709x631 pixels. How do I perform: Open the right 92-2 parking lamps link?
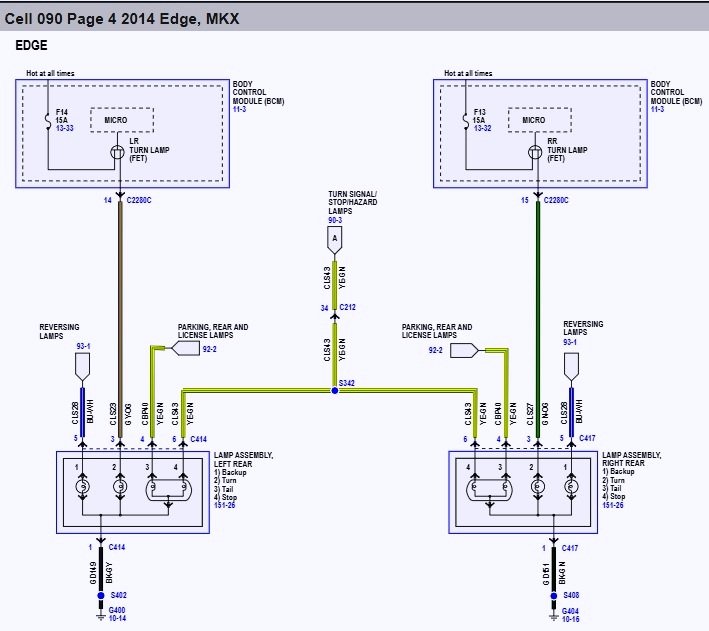[435, 350]
